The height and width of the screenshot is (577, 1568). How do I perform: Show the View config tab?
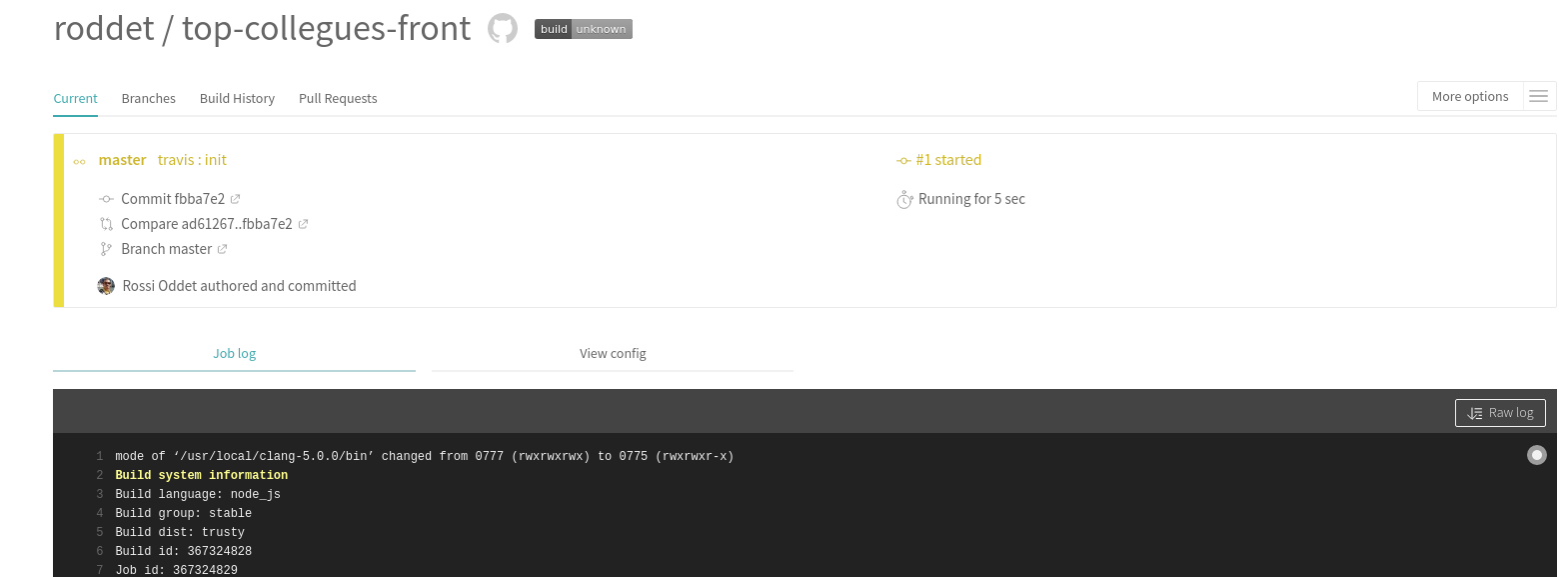pos(613,353)
